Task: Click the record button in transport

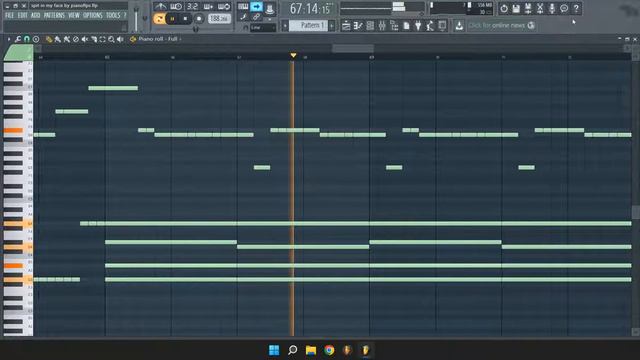Action: click(199, 19)
